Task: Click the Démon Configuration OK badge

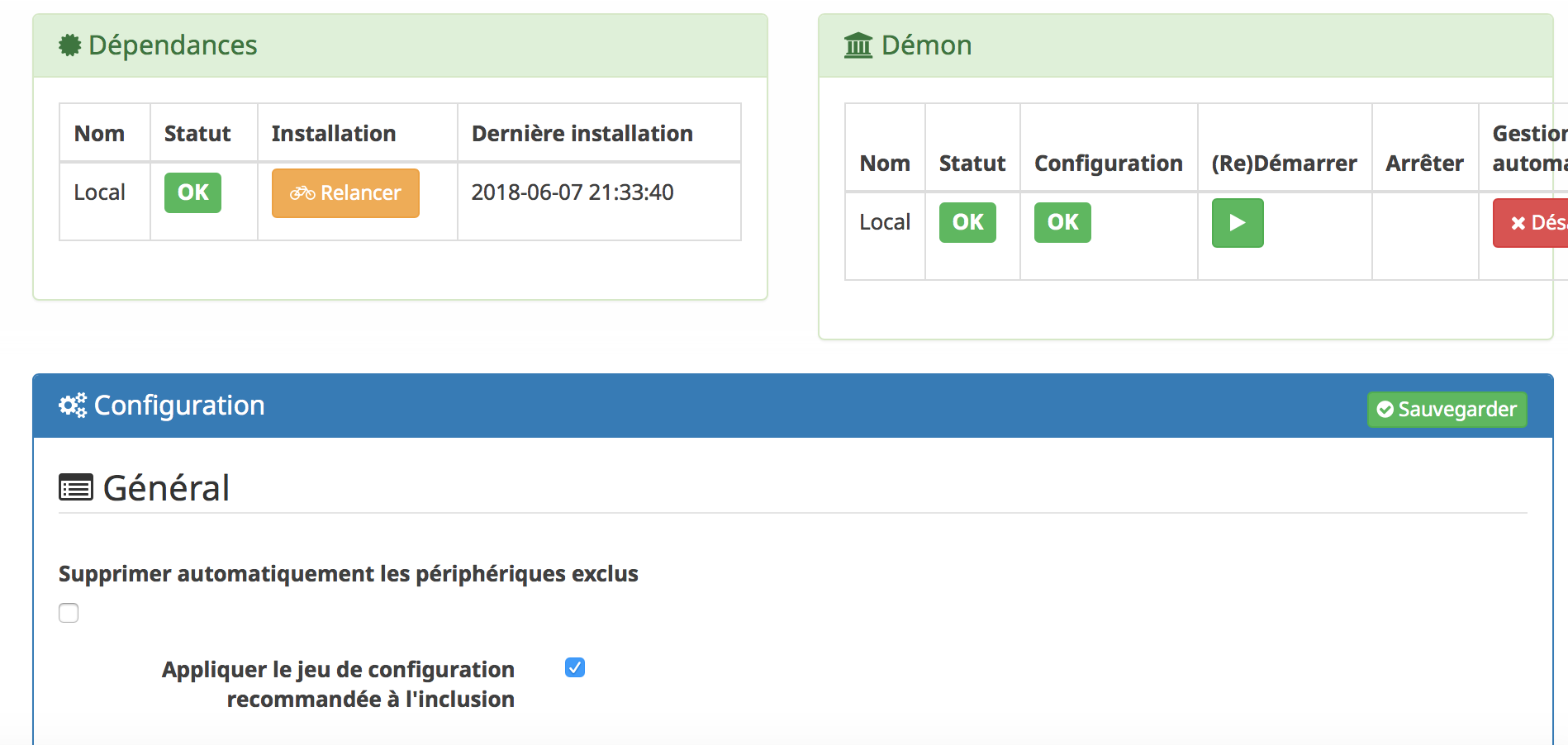Action: click(x=1062, y=222)
